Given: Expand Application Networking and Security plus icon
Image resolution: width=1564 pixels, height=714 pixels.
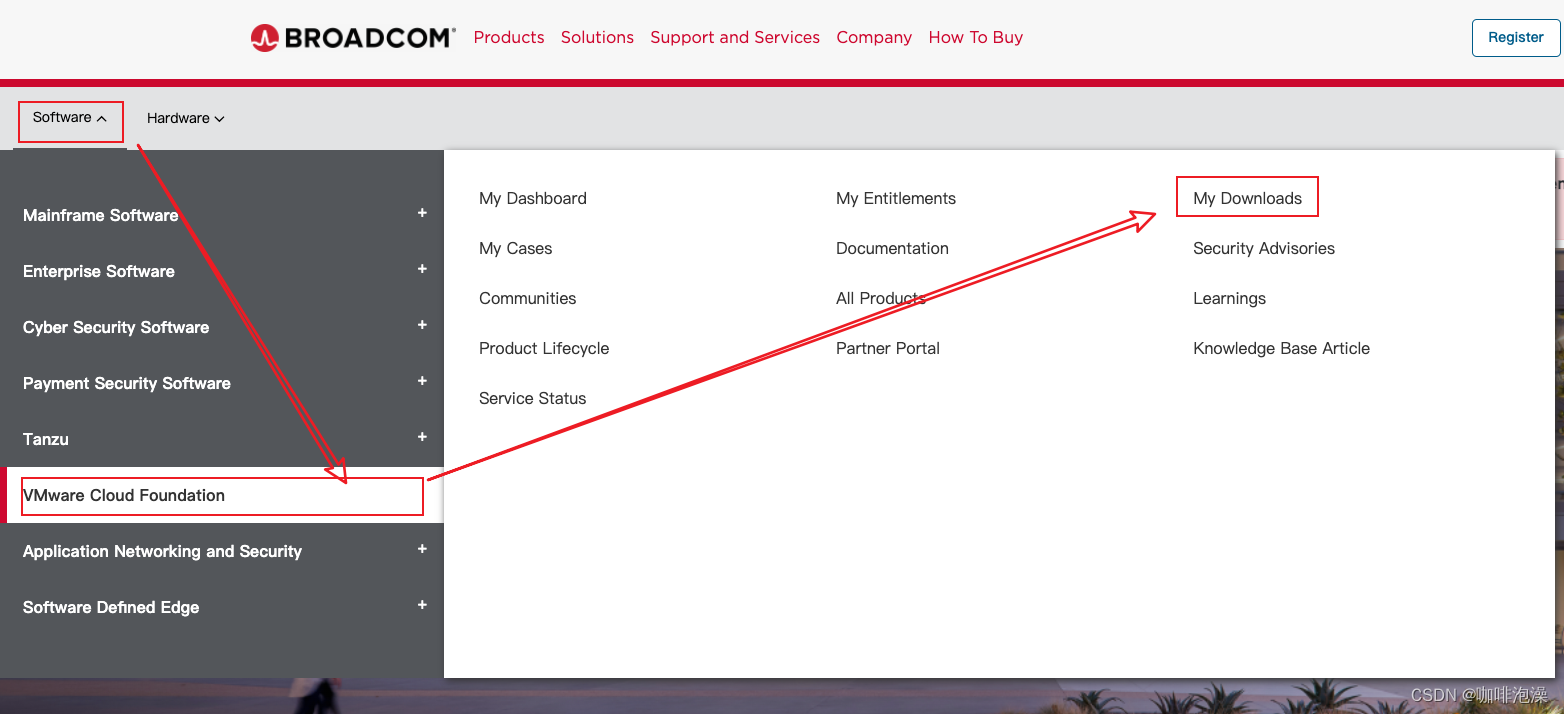Looking at the screenshot, I should click(422, 549).
